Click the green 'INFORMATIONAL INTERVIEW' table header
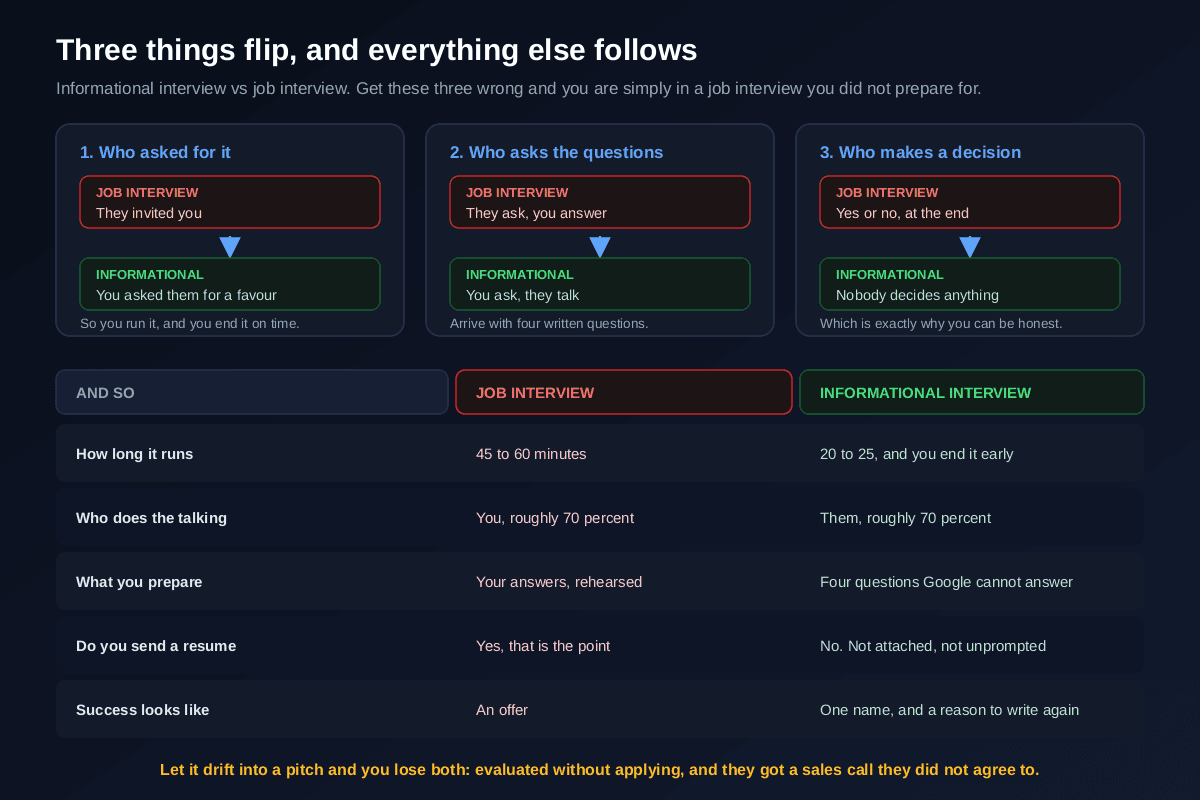The height and width of the screenshot is (800, 1200). [972, 392]
